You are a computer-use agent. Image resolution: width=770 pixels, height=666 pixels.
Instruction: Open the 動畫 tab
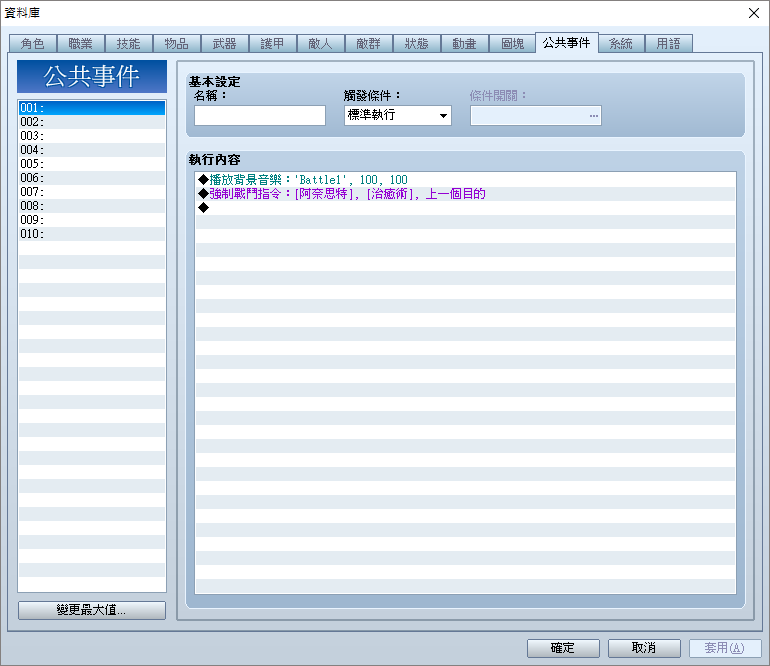pos(465,44)
